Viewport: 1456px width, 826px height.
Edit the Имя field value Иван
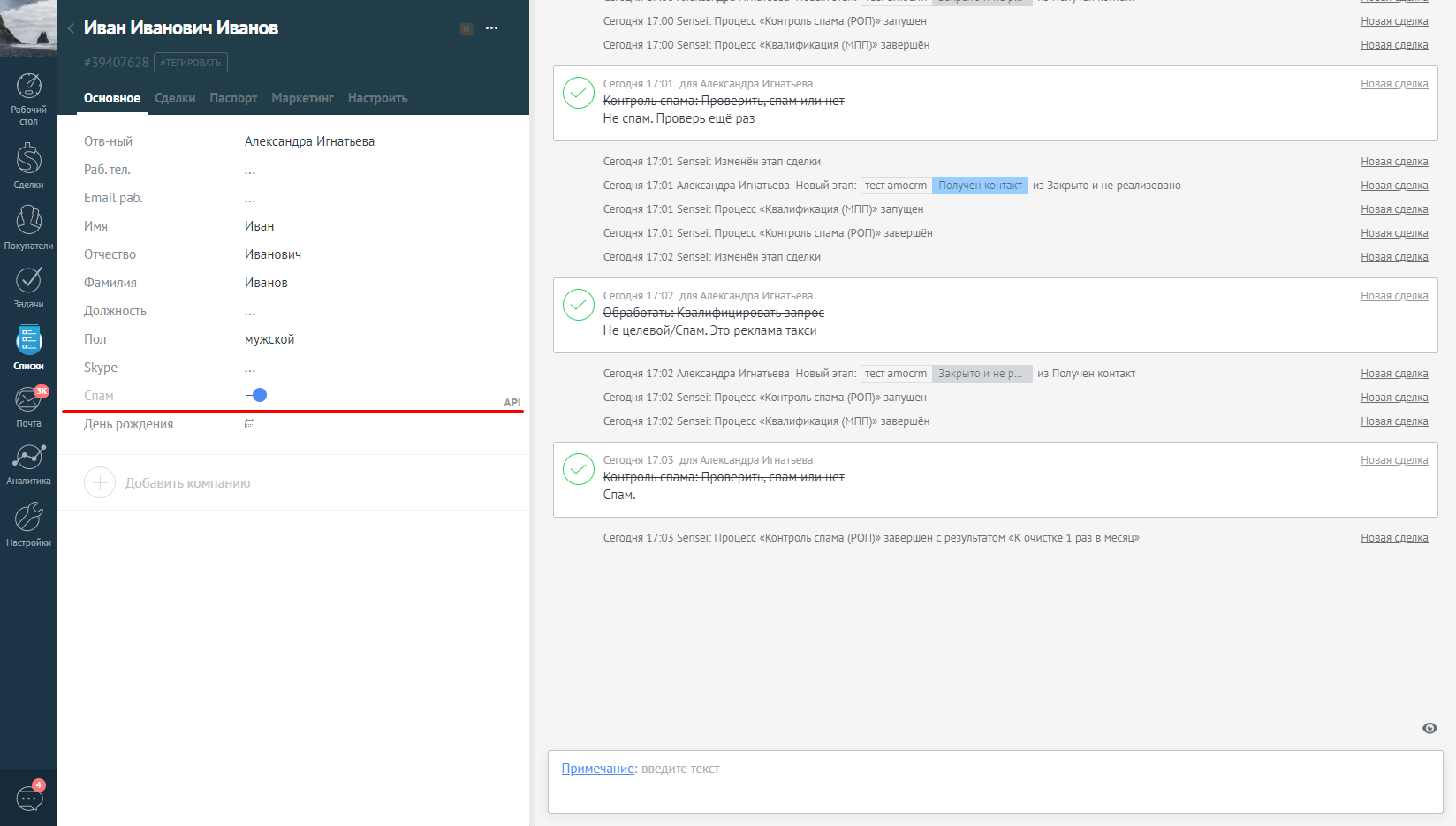[x=259, y=226]
